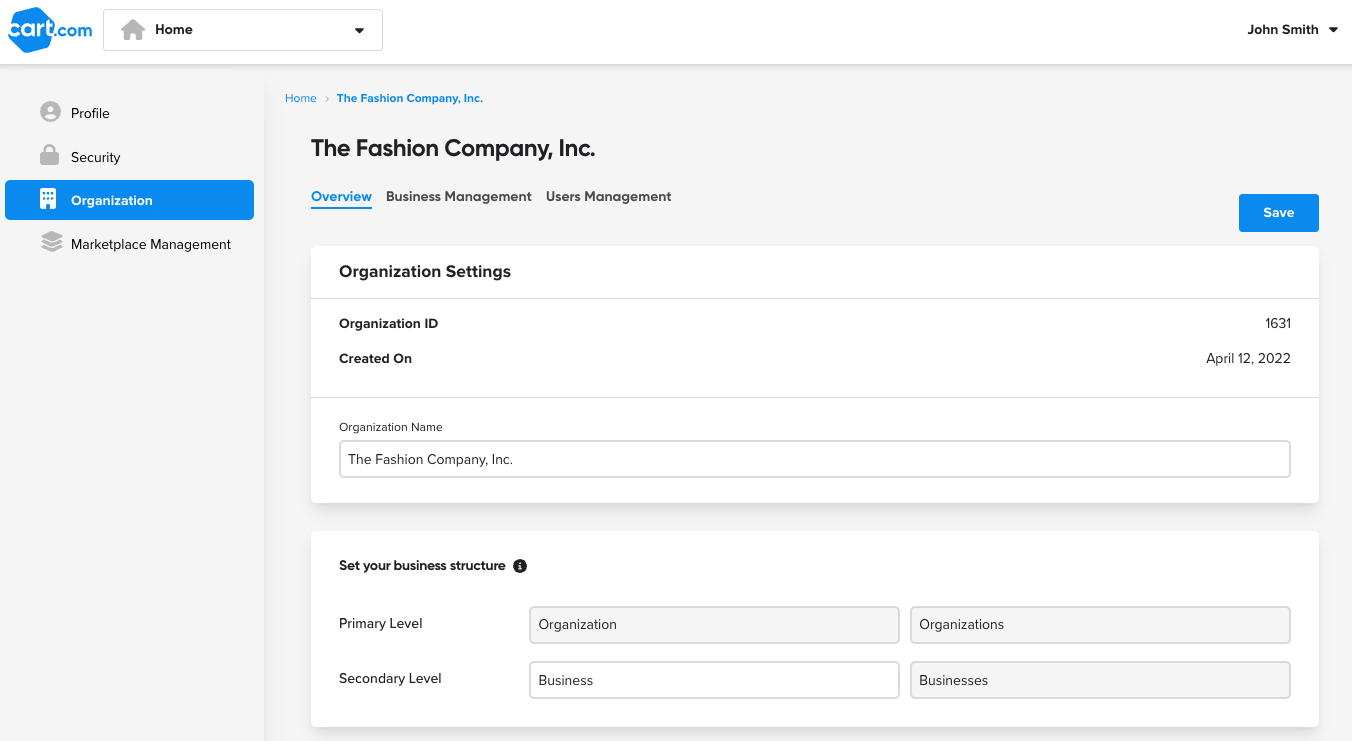Click the Organization Name input field
Image resolution: width=1352 pixels, height=741 pixels.
click(x=814, y=460)
